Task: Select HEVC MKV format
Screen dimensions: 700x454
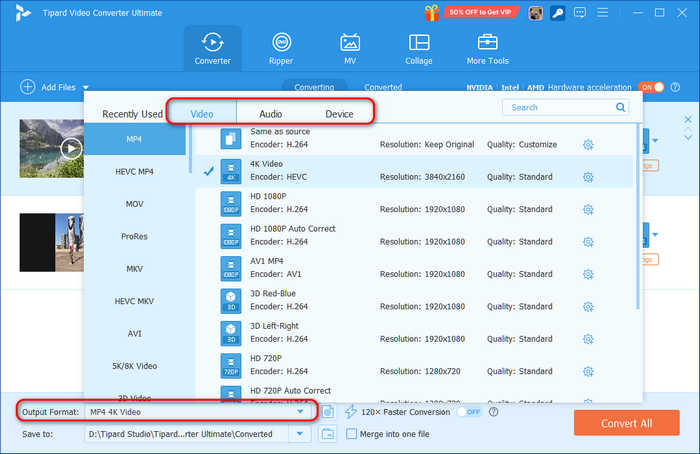Action: [134, 301]
